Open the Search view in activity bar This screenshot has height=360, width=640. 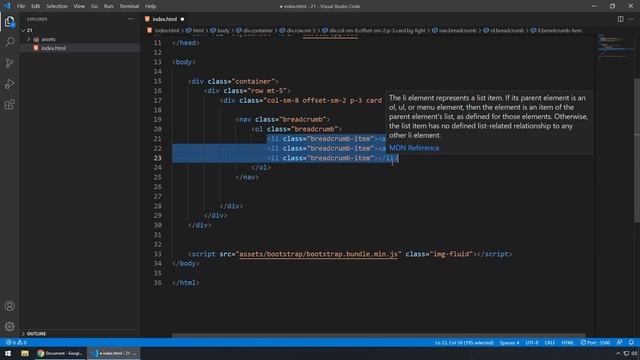click(x=9, y=42)
